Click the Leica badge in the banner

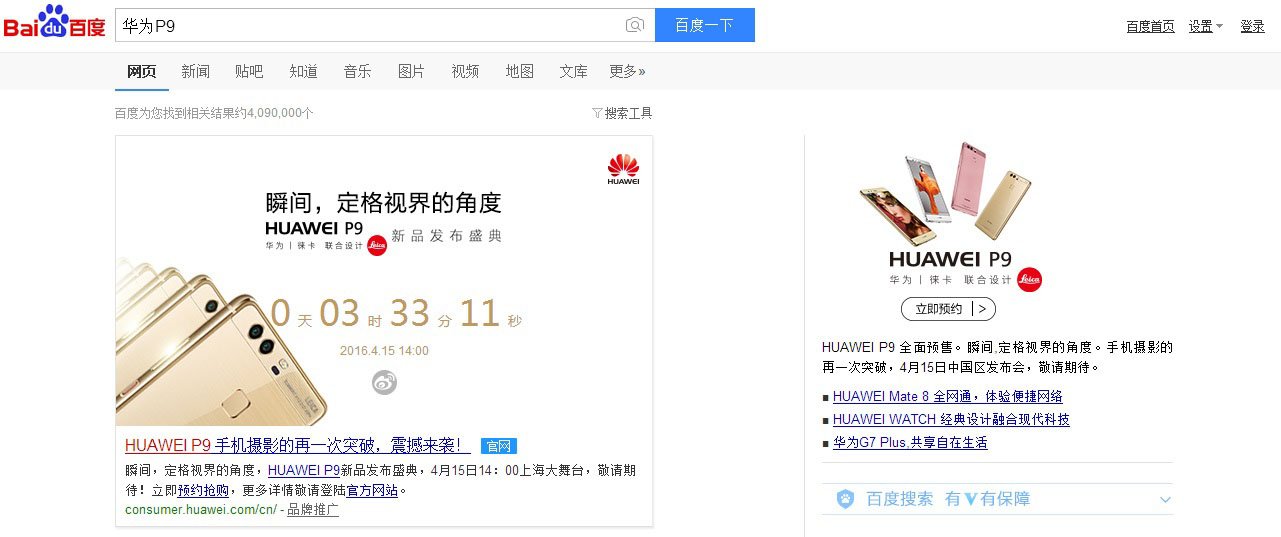tap(376, 245)
